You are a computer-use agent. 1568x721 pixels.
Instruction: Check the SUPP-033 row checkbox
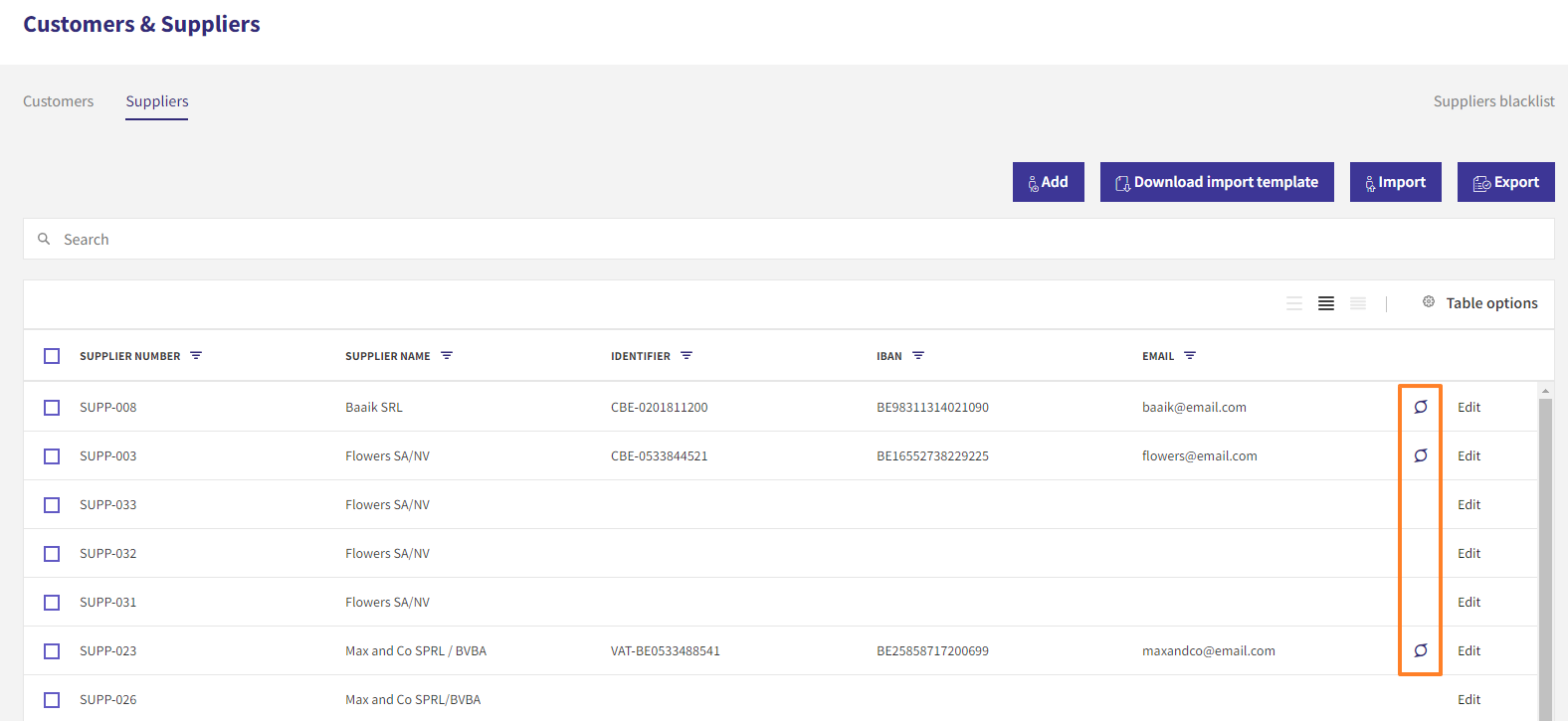pyautogui.click(x=52, y=505)
